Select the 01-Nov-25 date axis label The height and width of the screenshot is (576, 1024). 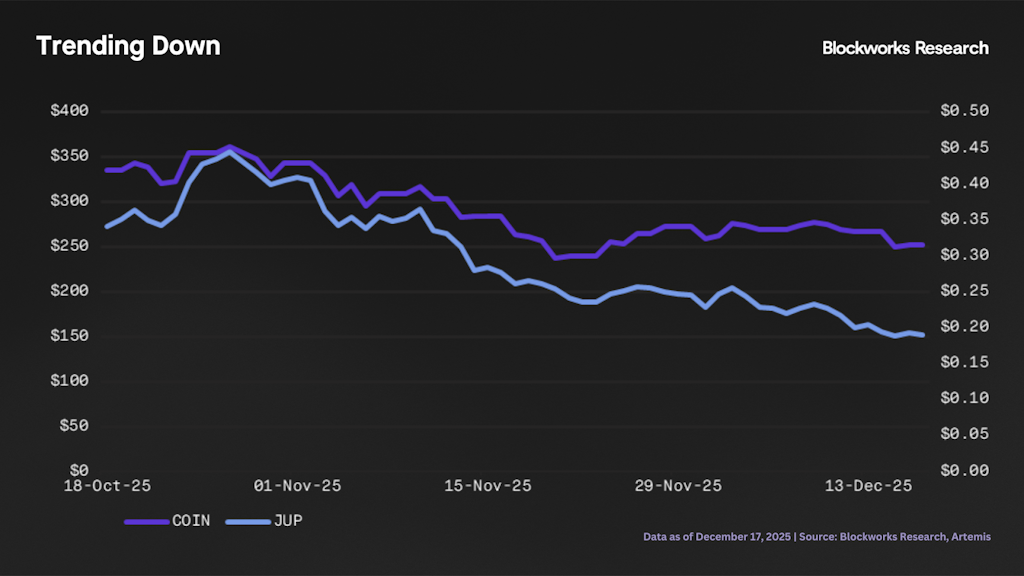[x=297, y=487]
